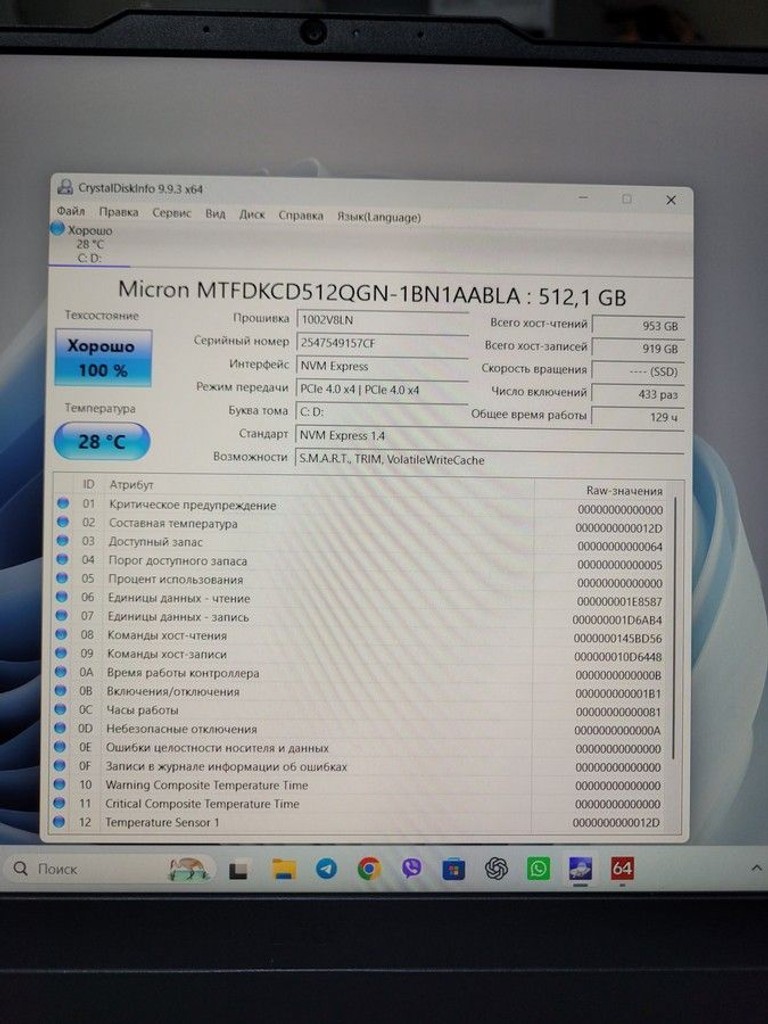Click the ID column header
The image size is (768, 1024).
[x=89, y=485]
